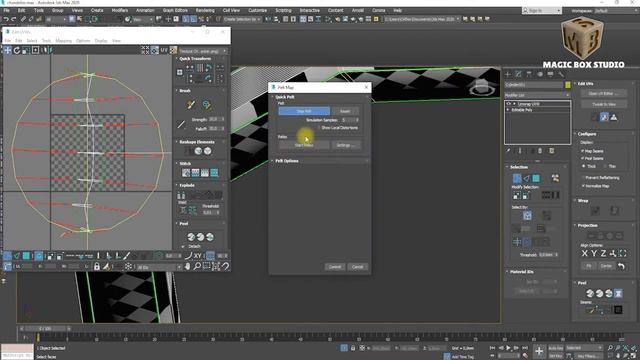Collapse the Quick Pelt rollout
Viewport: 640px width, 360px height.
click(284, 97)
